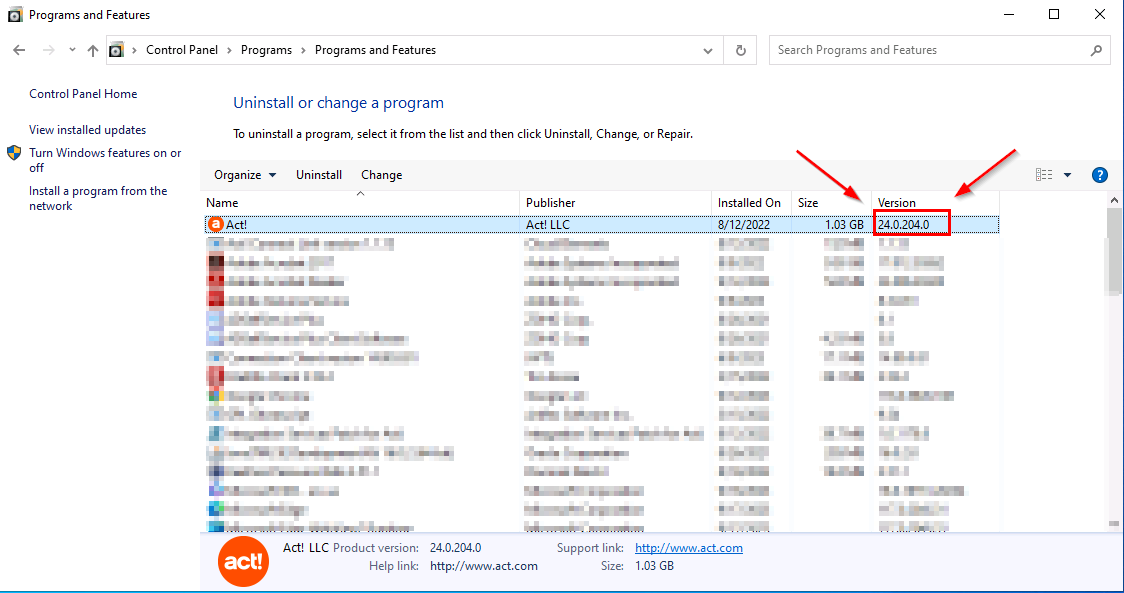Image resolution: width=1124 pixels, height=593 pixels.
Task: Click the Back navigation arrow
Action: (19, 50)
